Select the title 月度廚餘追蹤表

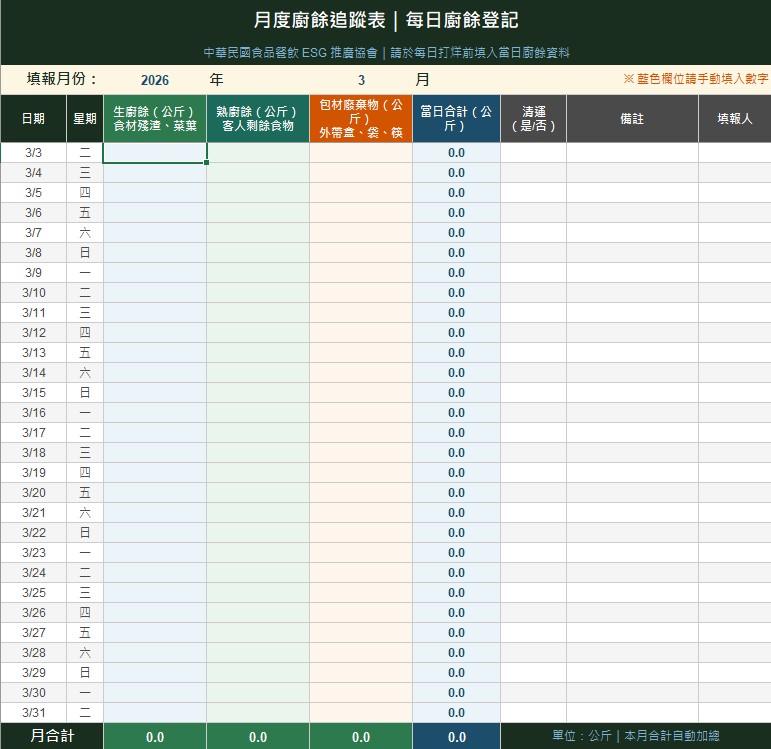coord(385,21)
